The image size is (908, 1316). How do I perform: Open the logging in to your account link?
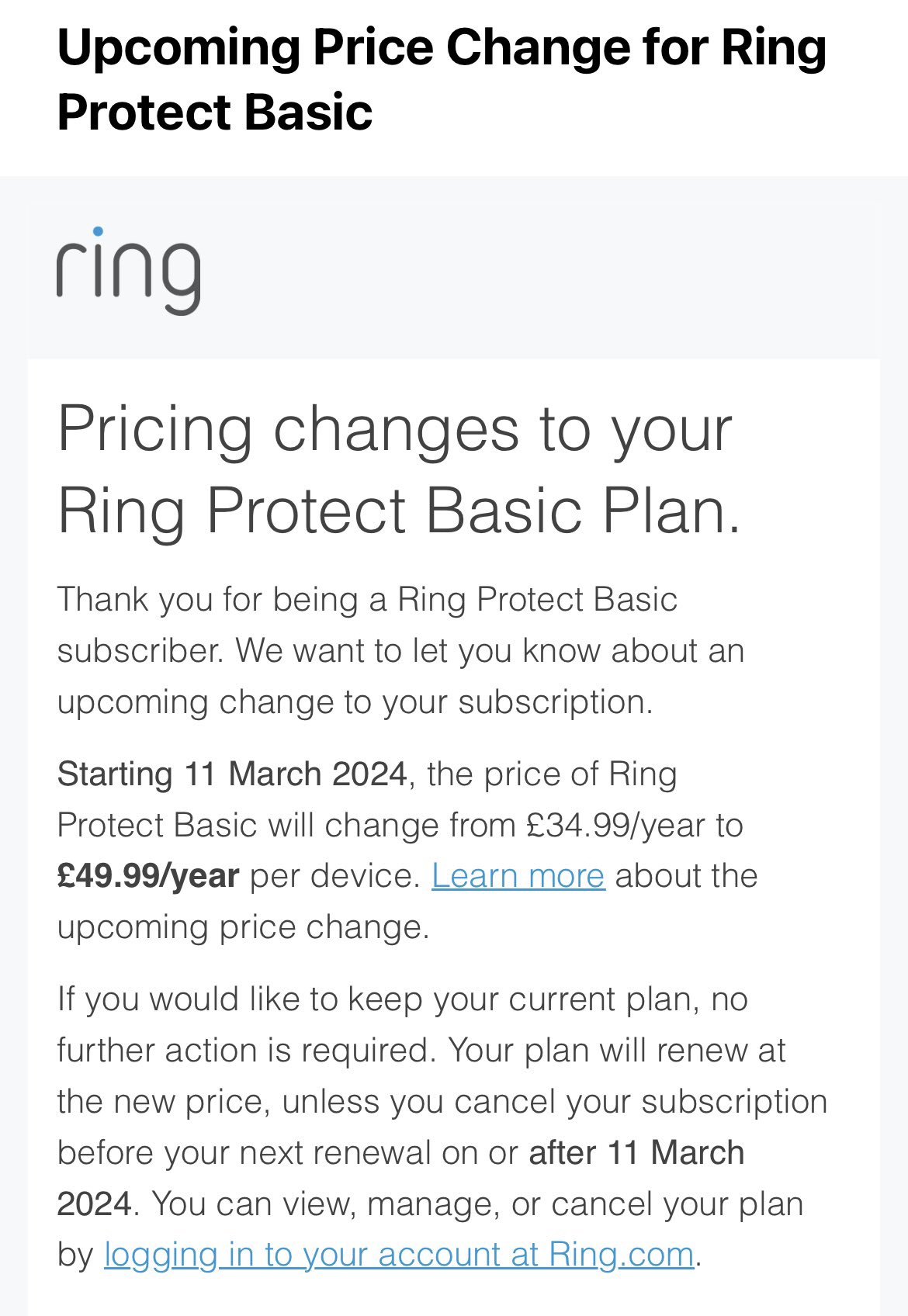coord(399,1254)
